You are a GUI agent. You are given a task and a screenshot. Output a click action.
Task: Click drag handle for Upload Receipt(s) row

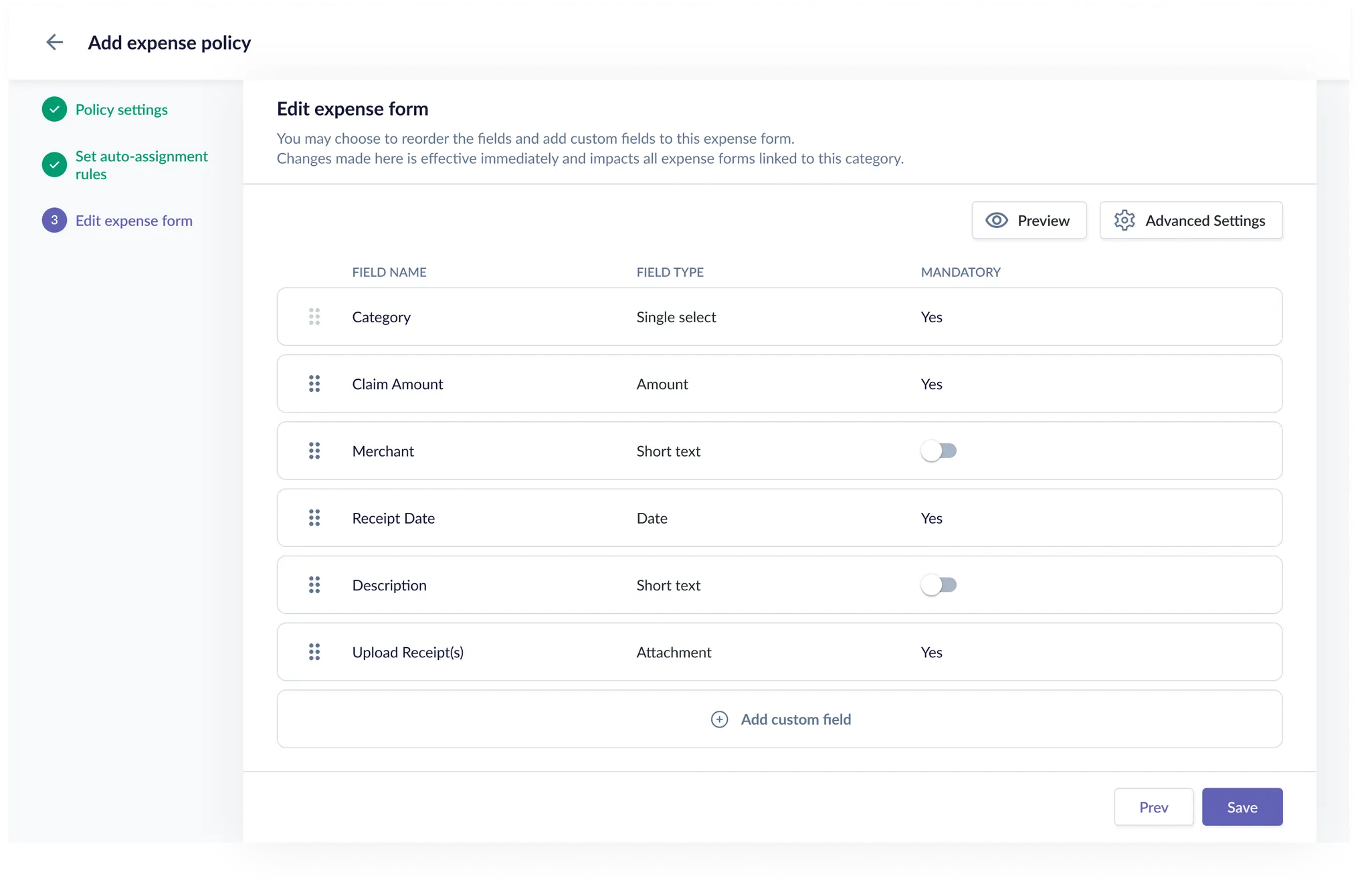tap(314, 652)
